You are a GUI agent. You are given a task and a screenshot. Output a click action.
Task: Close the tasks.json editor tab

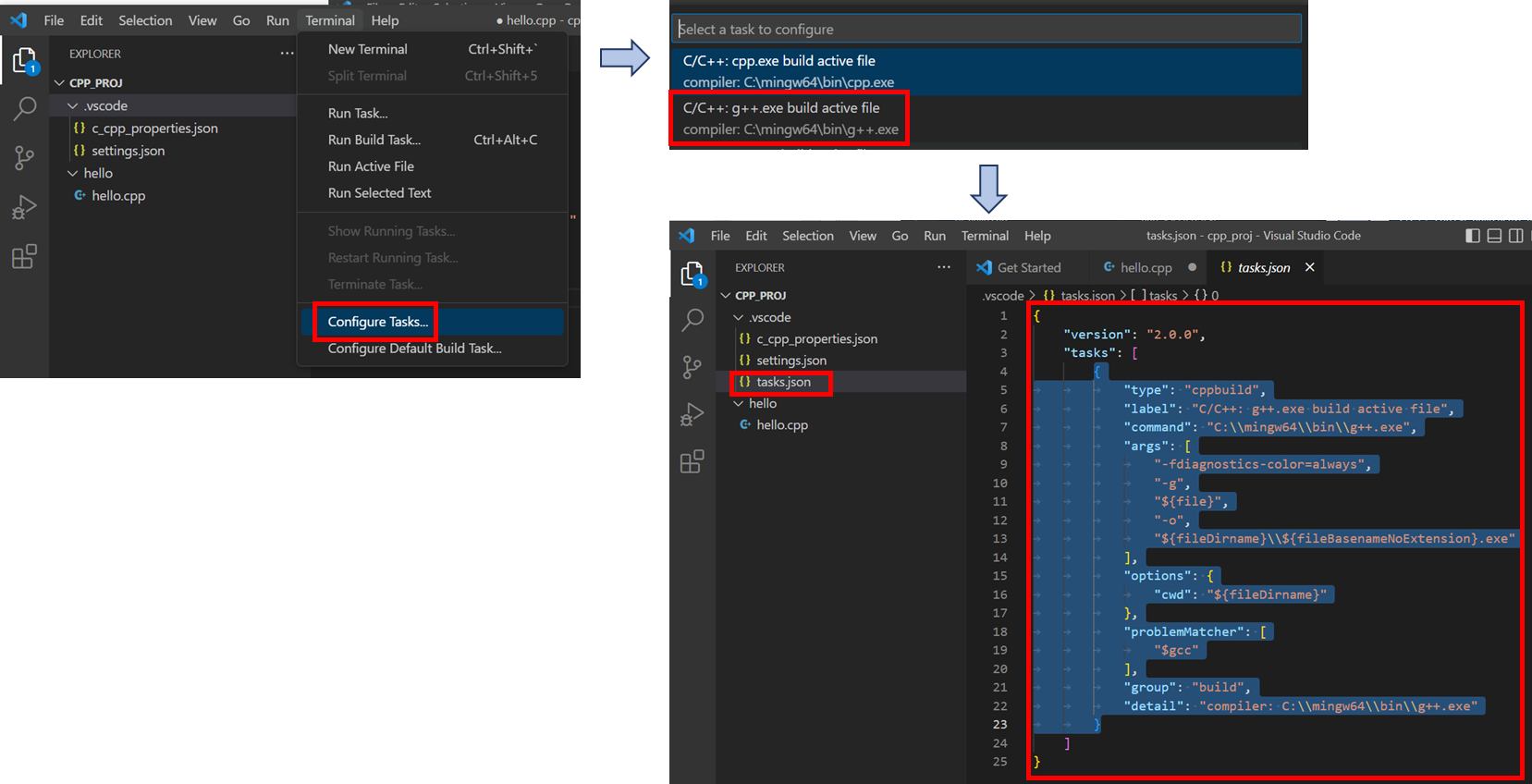tap(1309, 267)
